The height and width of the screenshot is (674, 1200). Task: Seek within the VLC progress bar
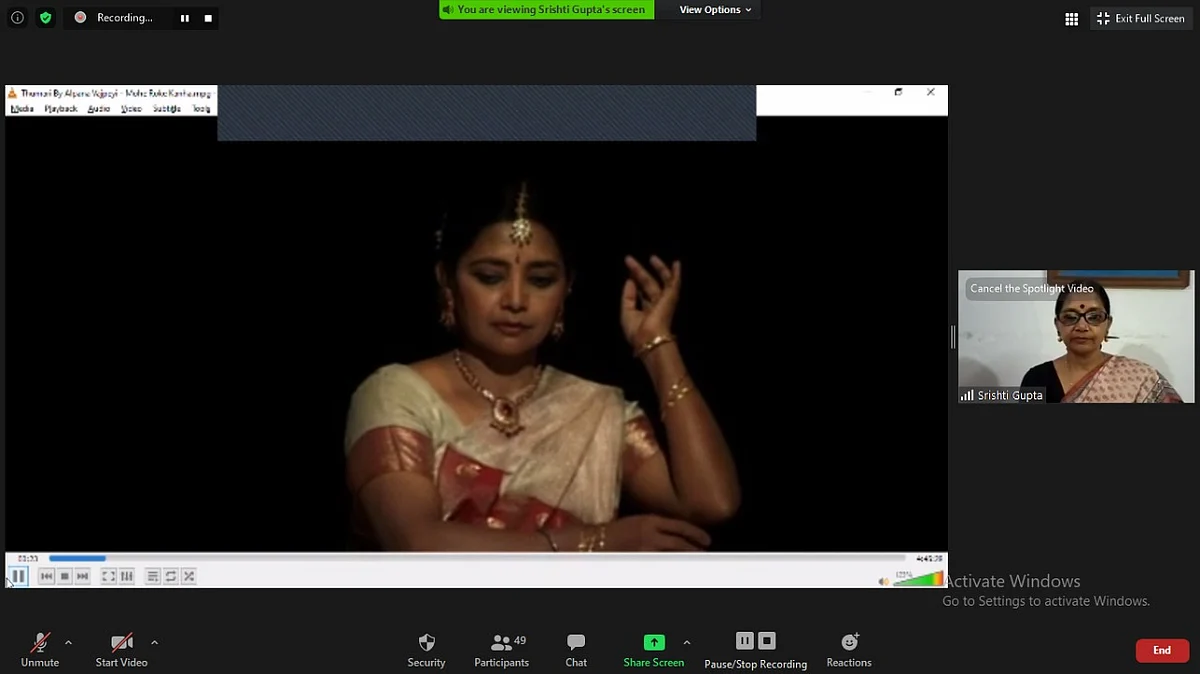(x=477, y=558)
